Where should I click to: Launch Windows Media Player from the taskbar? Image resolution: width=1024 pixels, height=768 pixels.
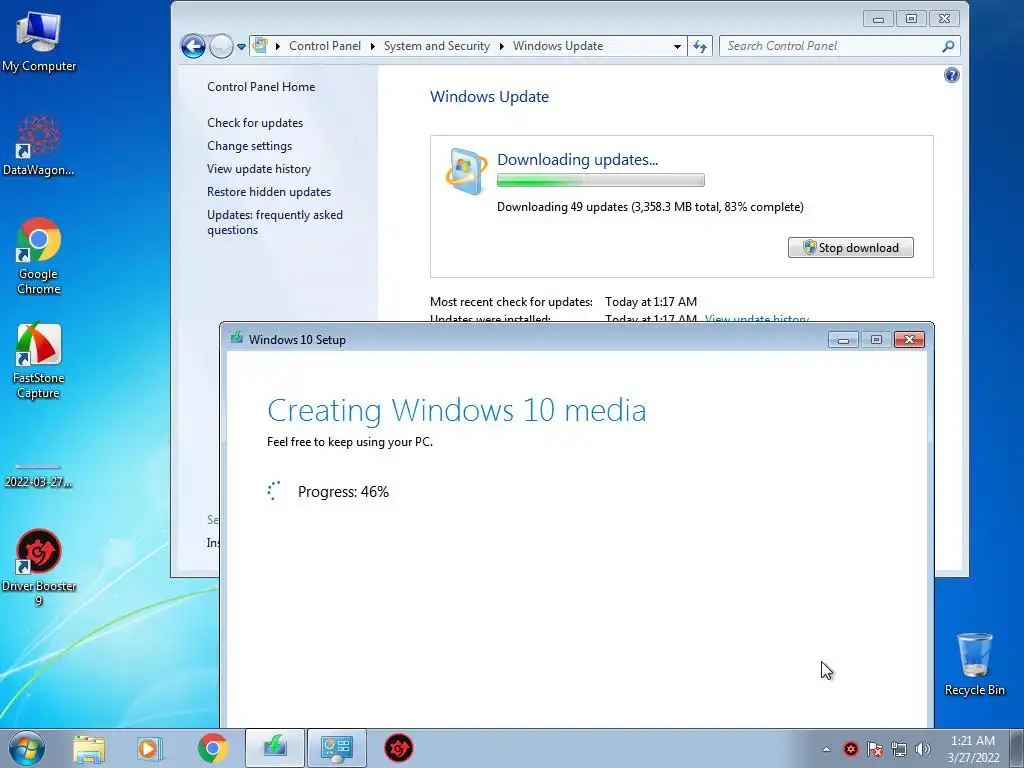click(149, 748)
